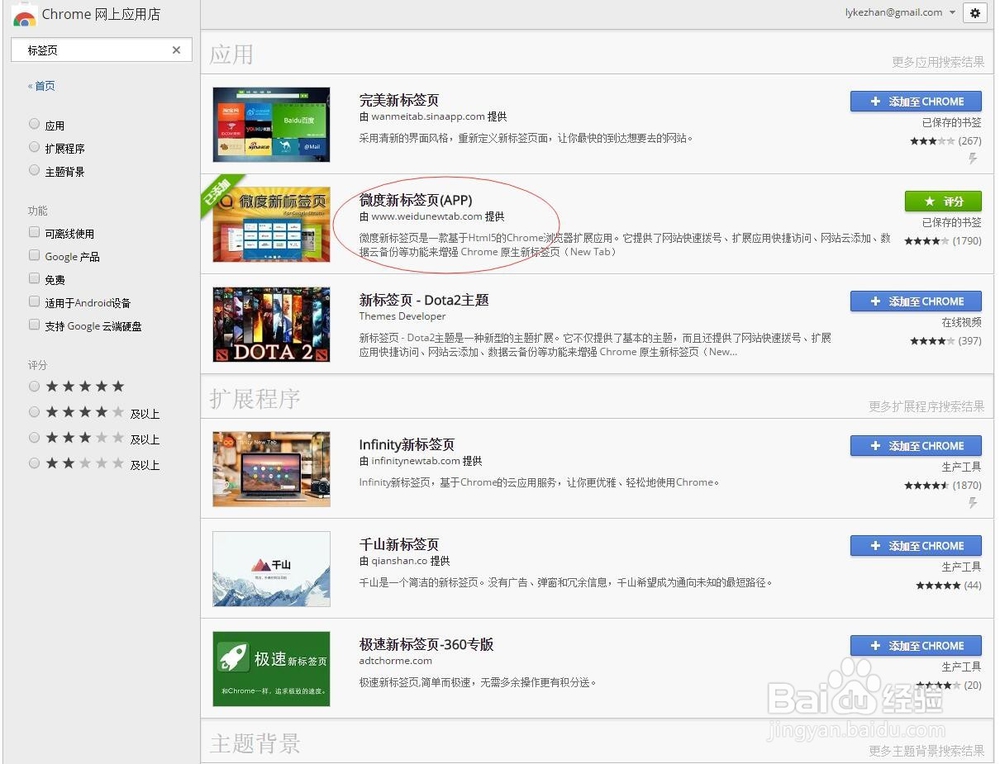The width and height of the screenshot is (1000, 764).
Task: Select the four stars 及以上 rating filter
Action: pos(34,413)
